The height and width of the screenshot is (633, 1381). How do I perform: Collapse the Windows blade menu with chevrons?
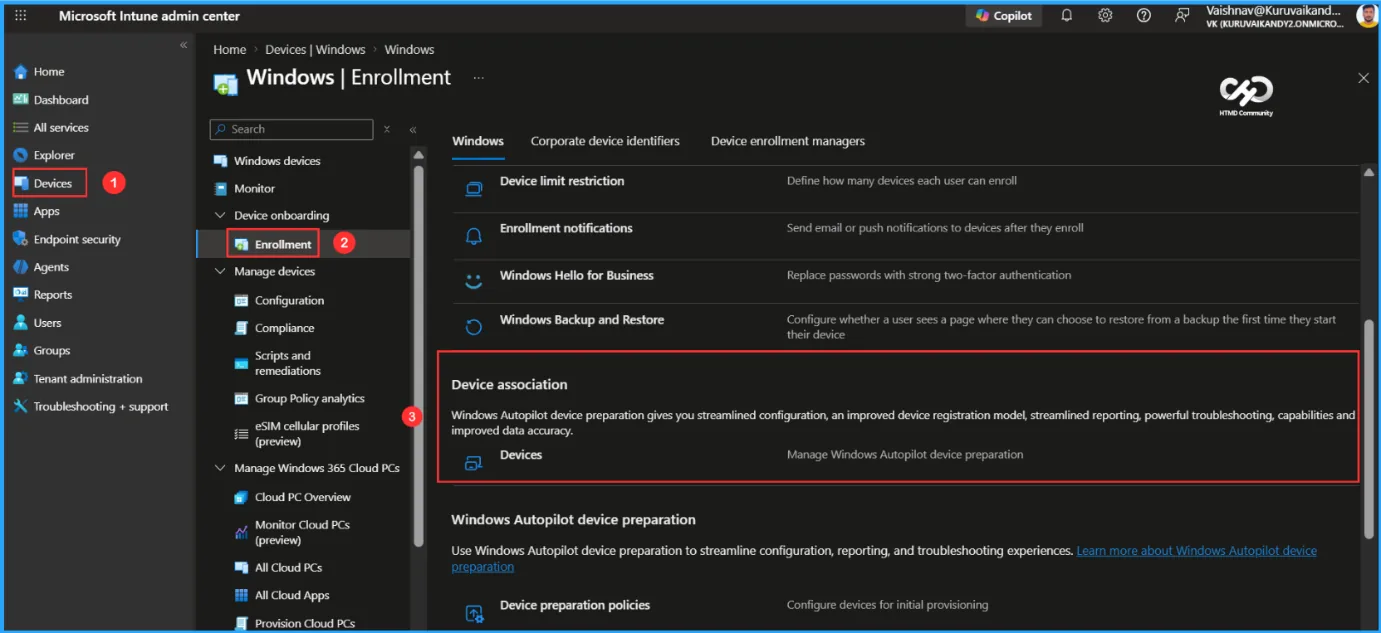click(x=412, y=130)
